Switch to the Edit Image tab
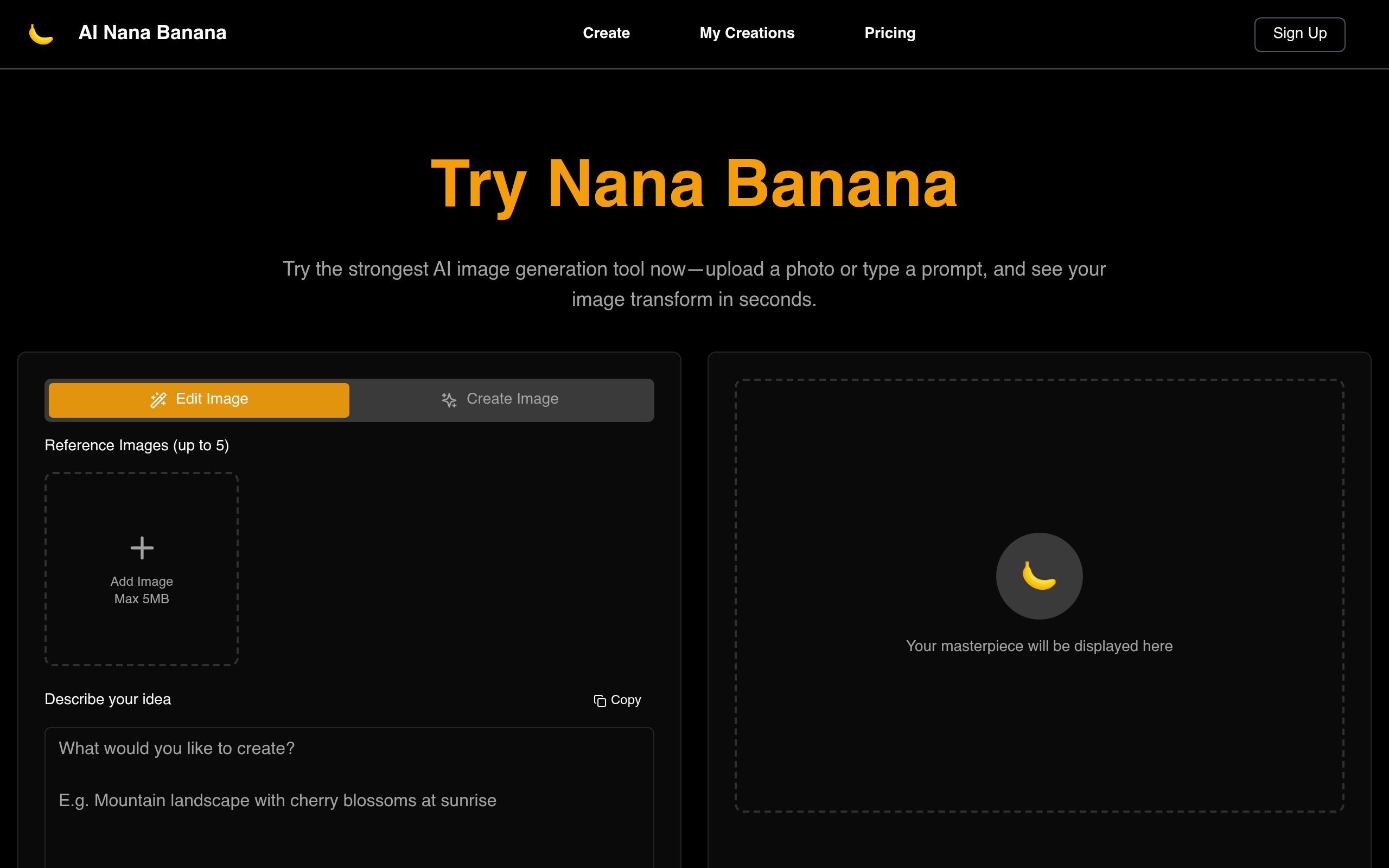 (199, 400)
